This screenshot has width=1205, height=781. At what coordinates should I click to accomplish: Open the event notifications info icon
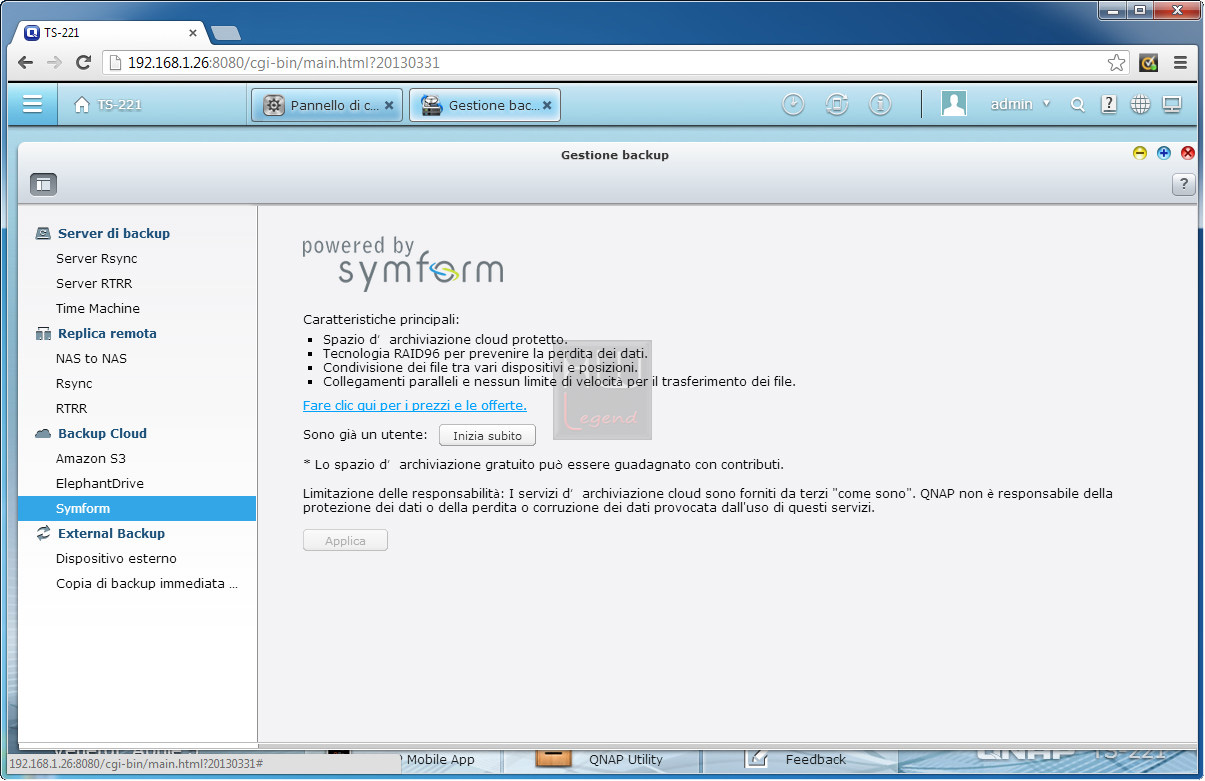[880, 105]
